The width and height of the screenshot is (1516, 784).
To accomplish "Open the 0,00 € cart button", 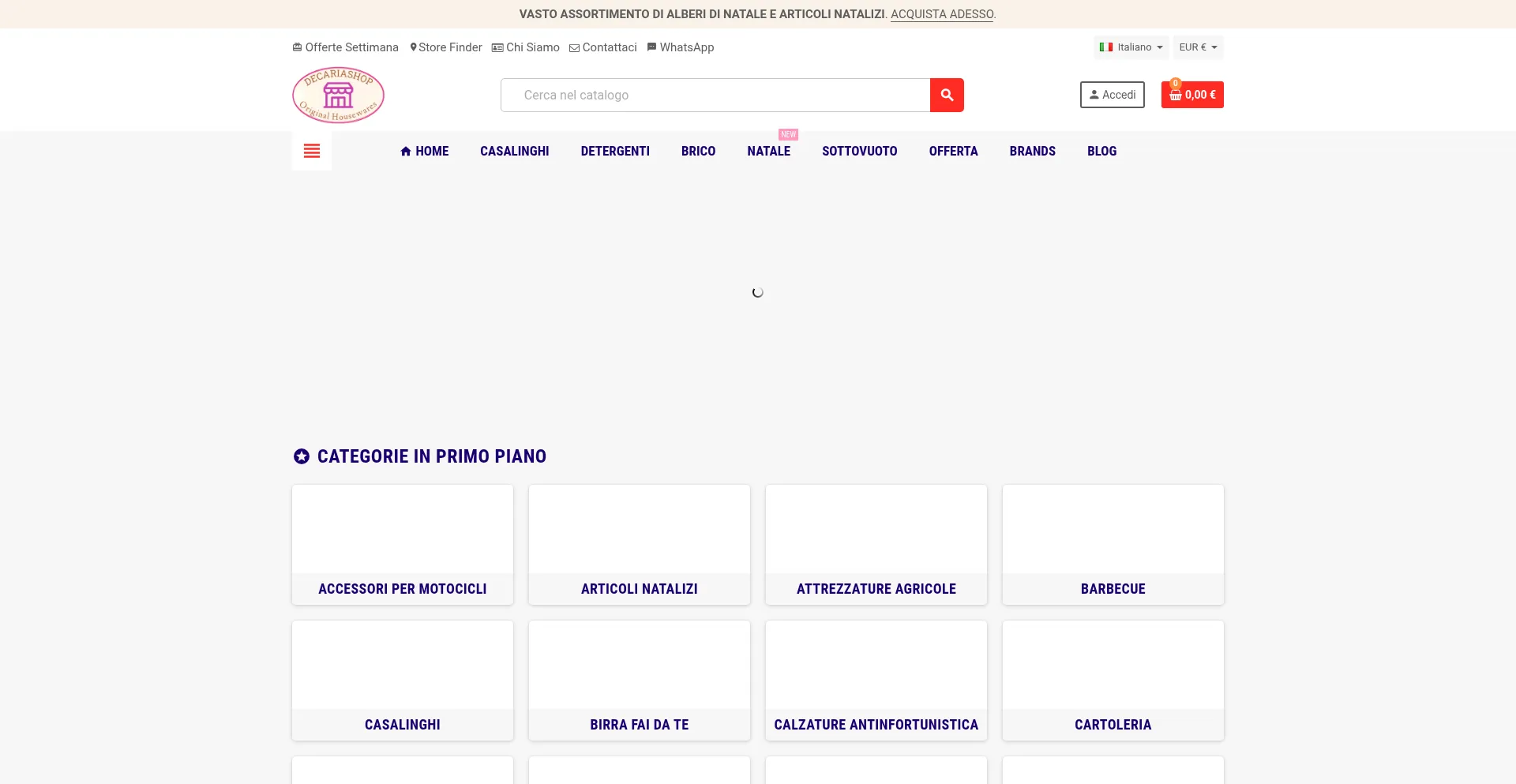I will pos(1192,95).
